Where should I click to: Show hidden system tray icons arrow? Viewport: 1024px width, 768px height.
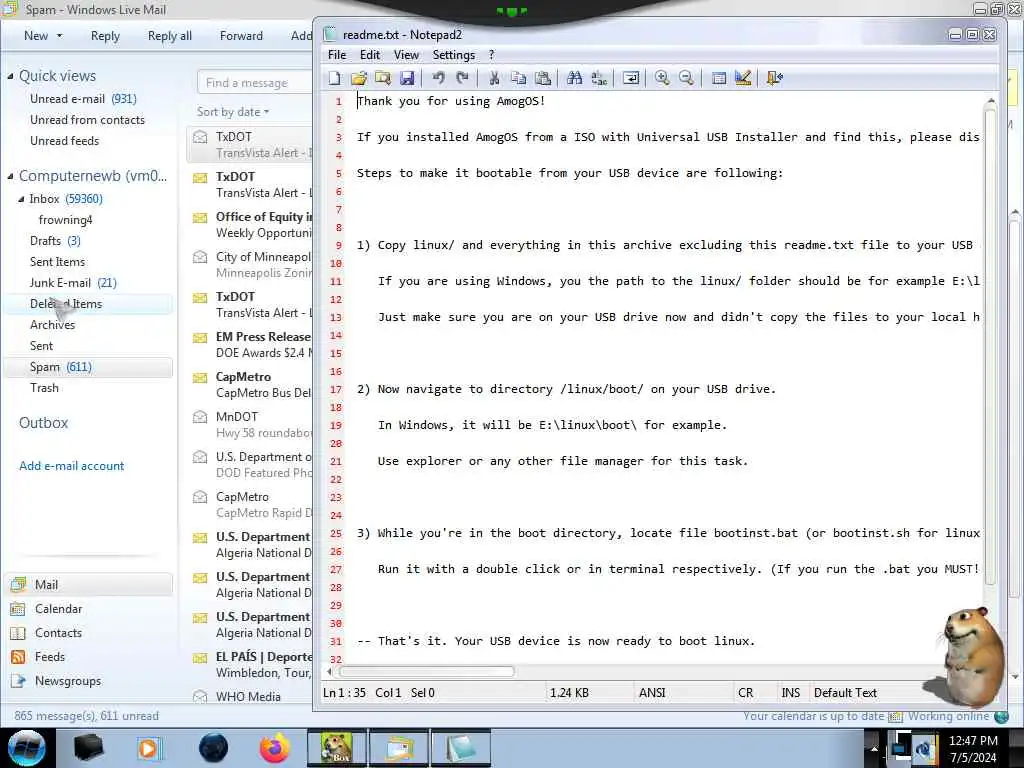[874, 748]
